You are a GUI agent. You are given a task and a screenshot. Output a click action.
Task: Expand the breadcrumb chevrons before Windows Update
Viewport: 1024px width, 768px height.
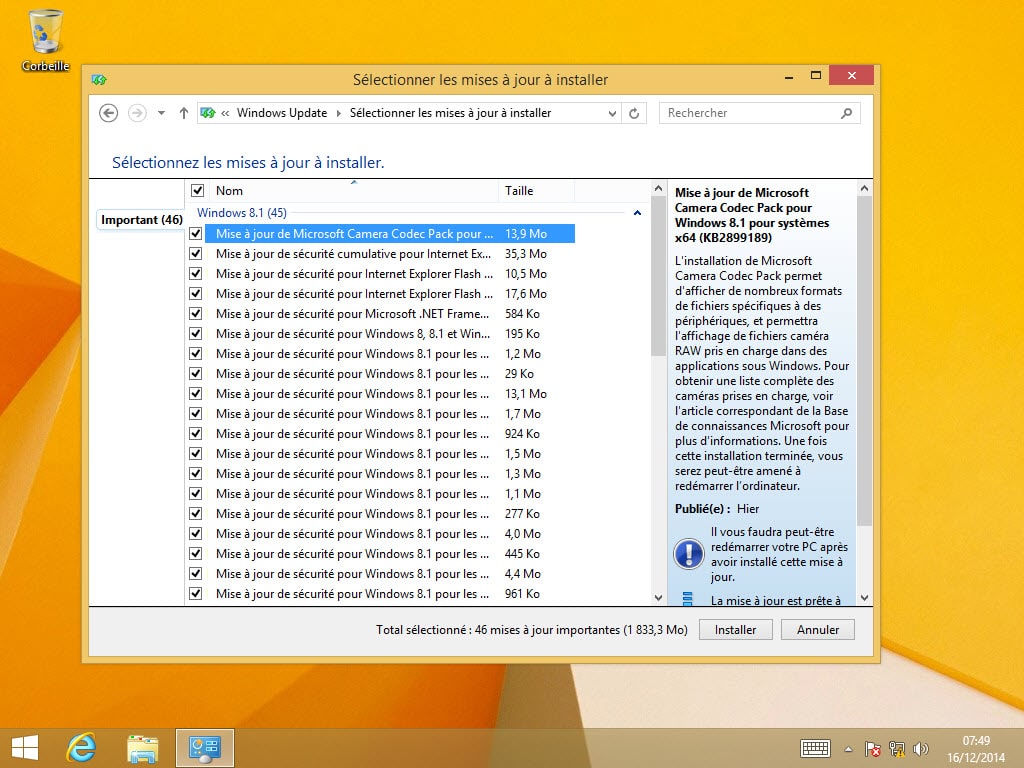(225, 113)
